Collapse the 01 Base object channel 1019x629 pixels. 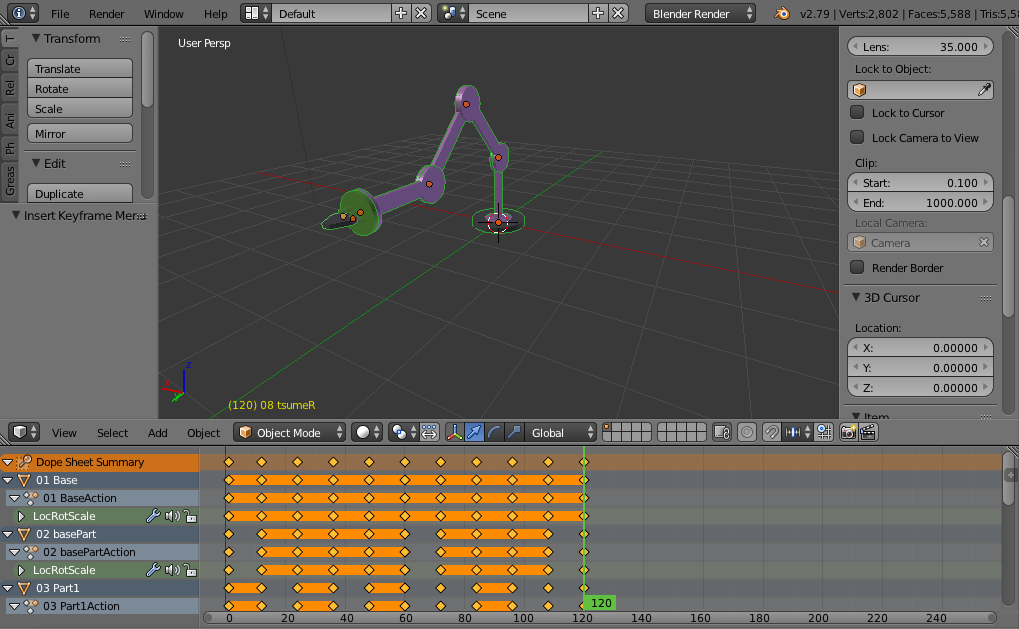[7, 480]
